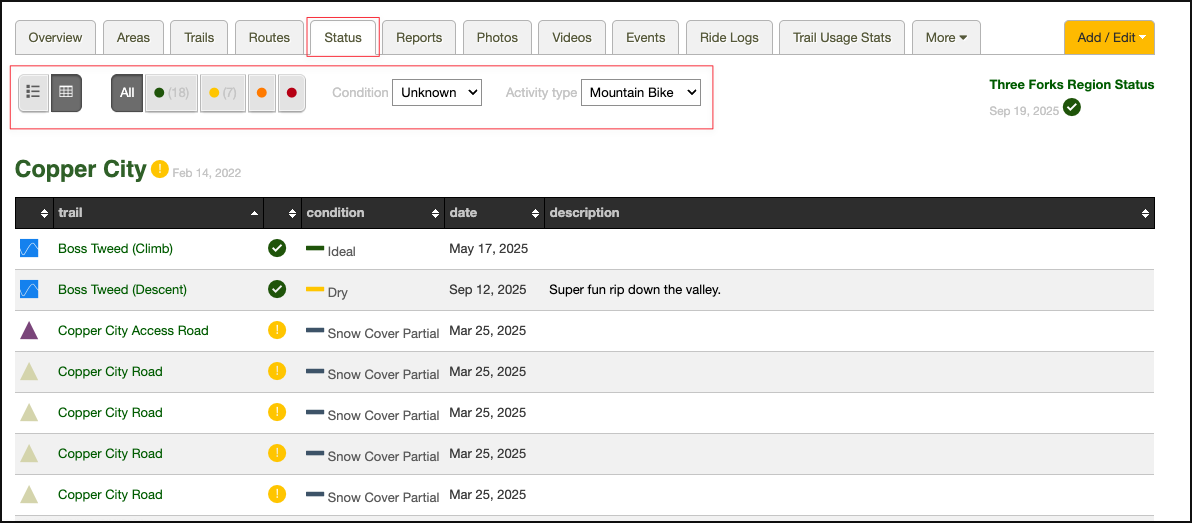The image size is (1192, 523).
Task: Toggle the All status filter
Action: tap(127, 93)
